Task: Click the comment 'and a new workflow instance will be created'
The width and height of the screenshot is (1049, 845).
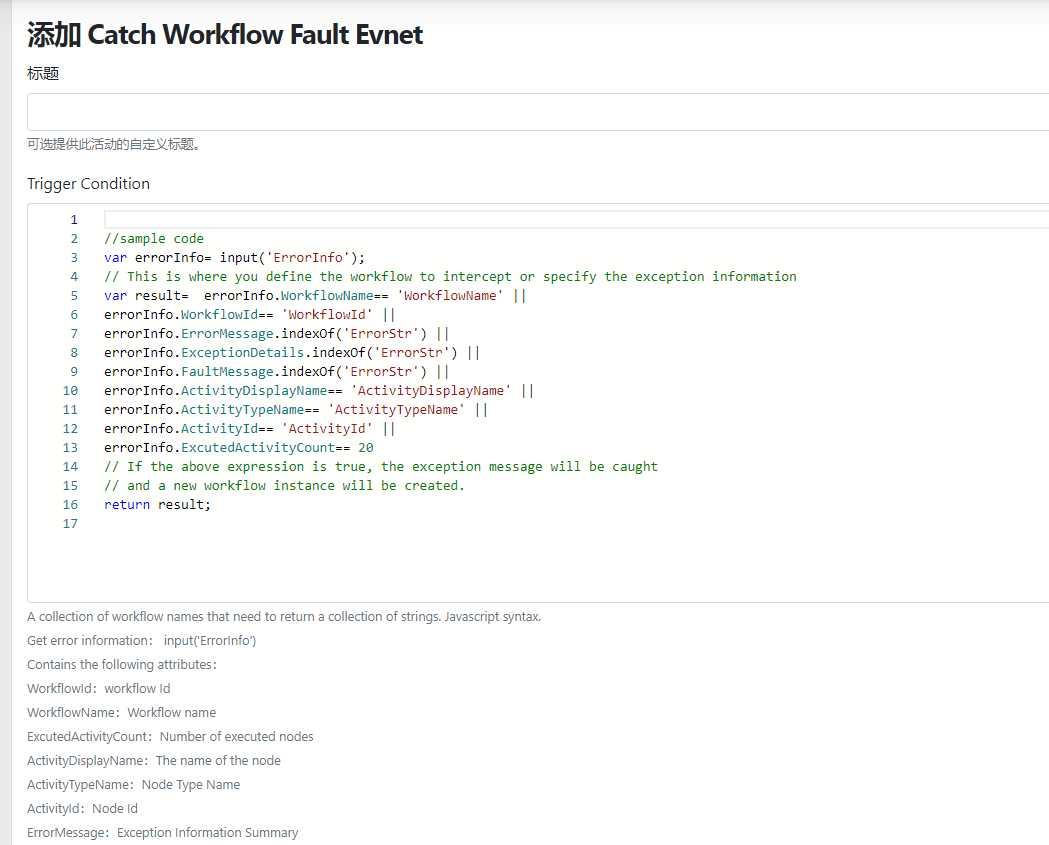Action: coord(284,486)
